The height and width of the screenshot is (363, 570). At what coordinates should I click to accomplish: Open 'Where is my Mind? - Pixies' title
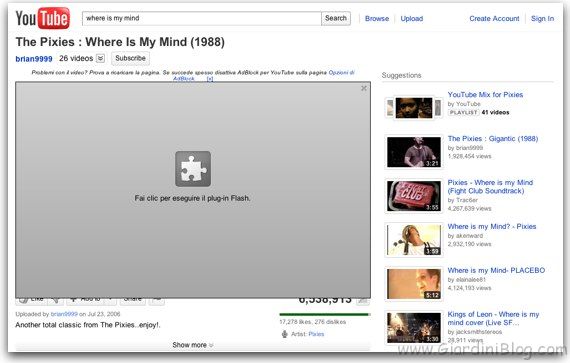coord(492,226)
